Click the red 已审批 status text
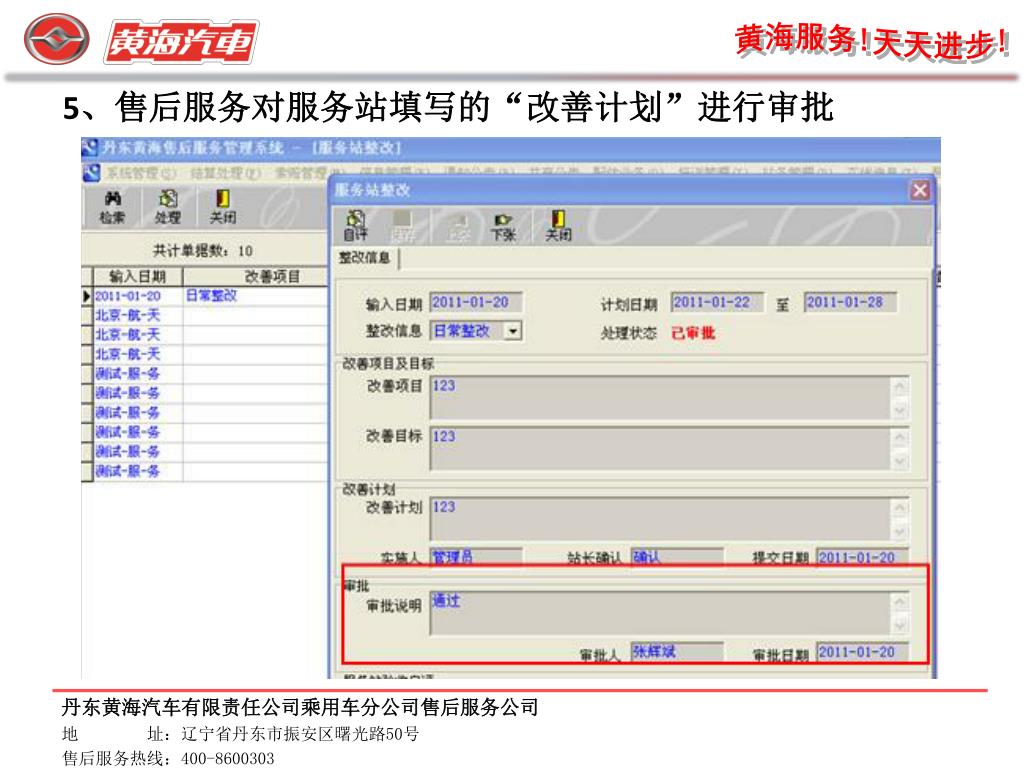The image size is (1024, 768). coord(694,332)
